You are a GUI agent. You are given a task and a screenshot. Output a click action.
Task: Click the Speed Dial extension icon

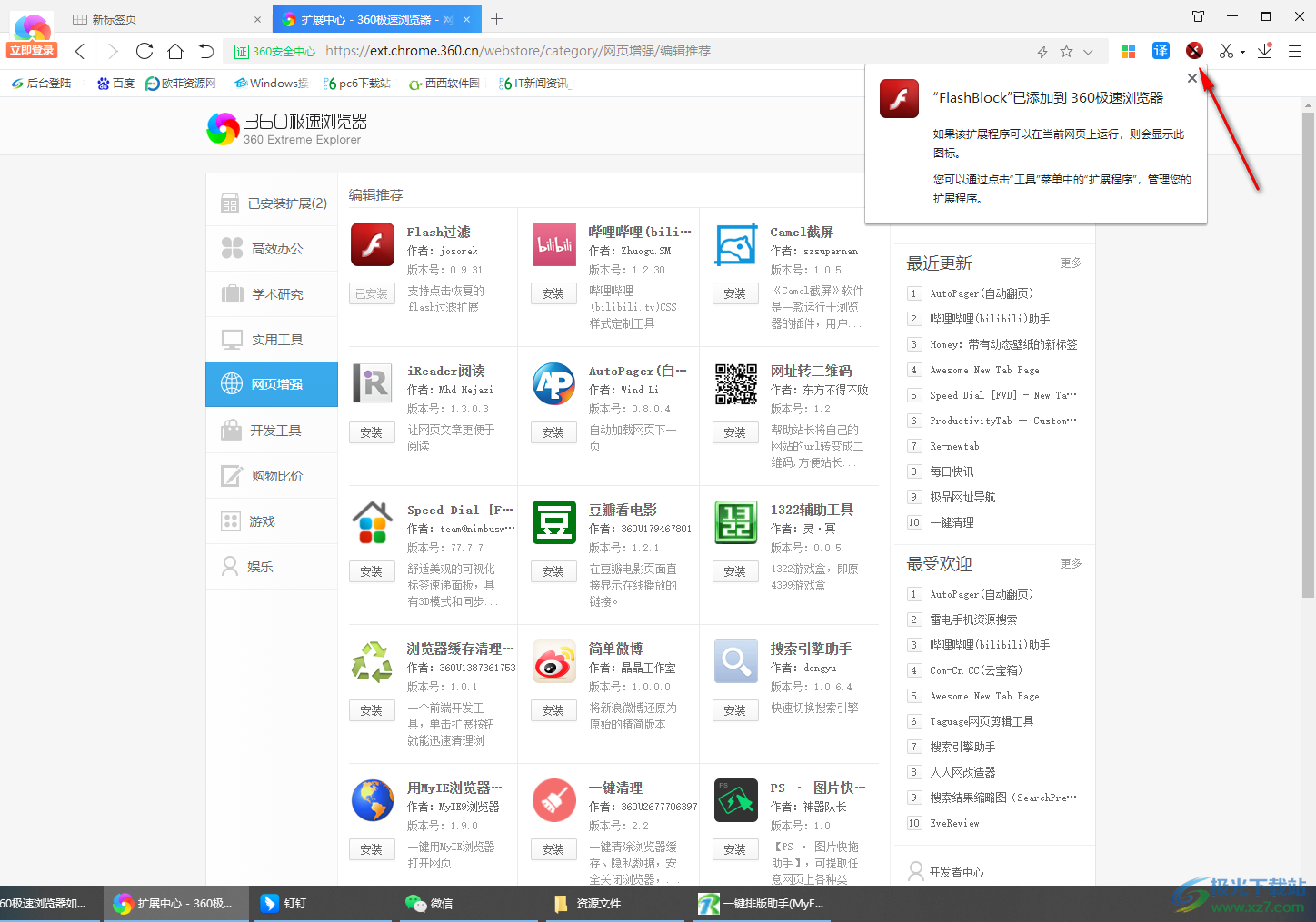coord(373,522)
